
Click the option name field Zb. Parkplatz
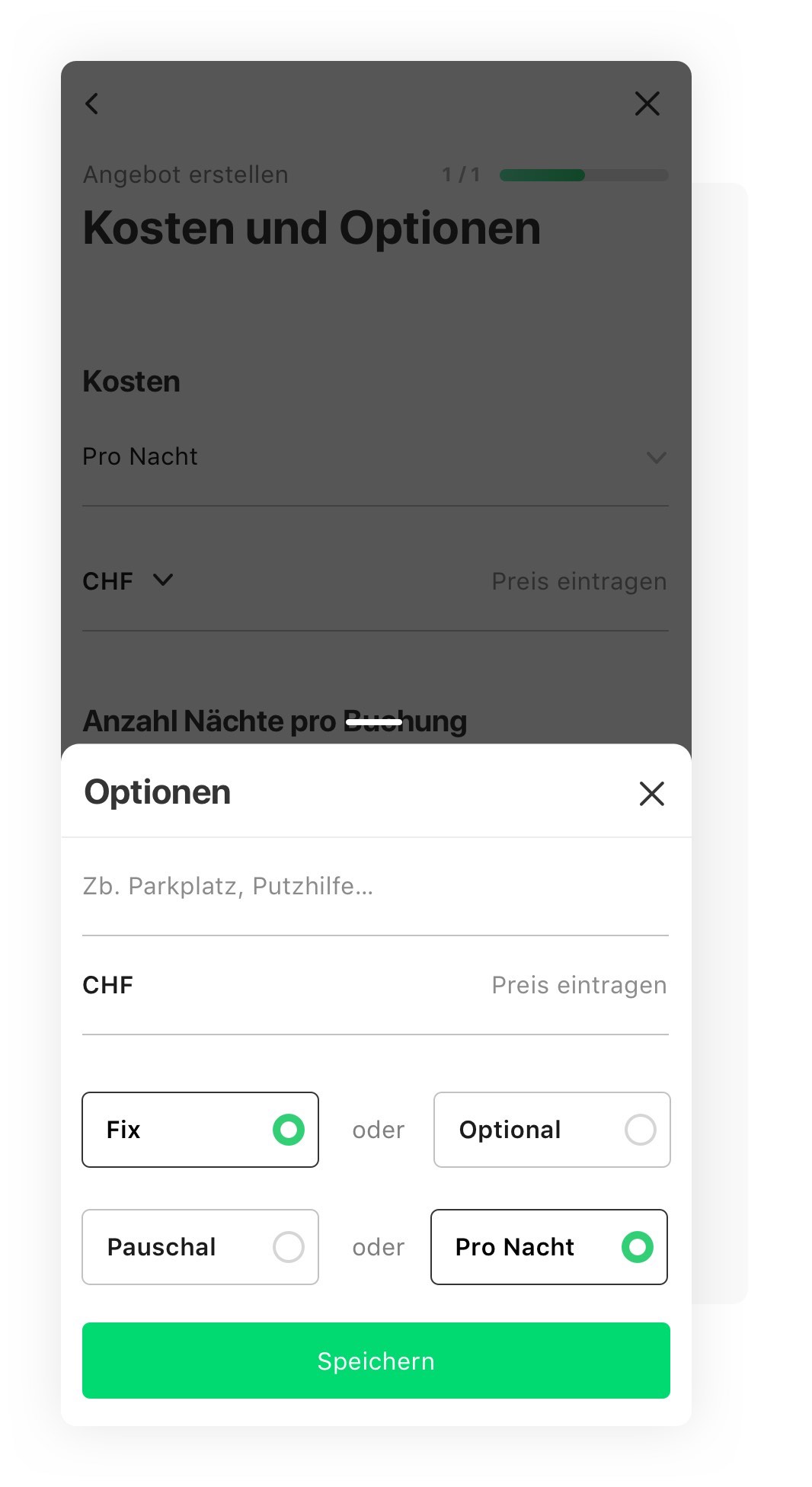(376, 887)
